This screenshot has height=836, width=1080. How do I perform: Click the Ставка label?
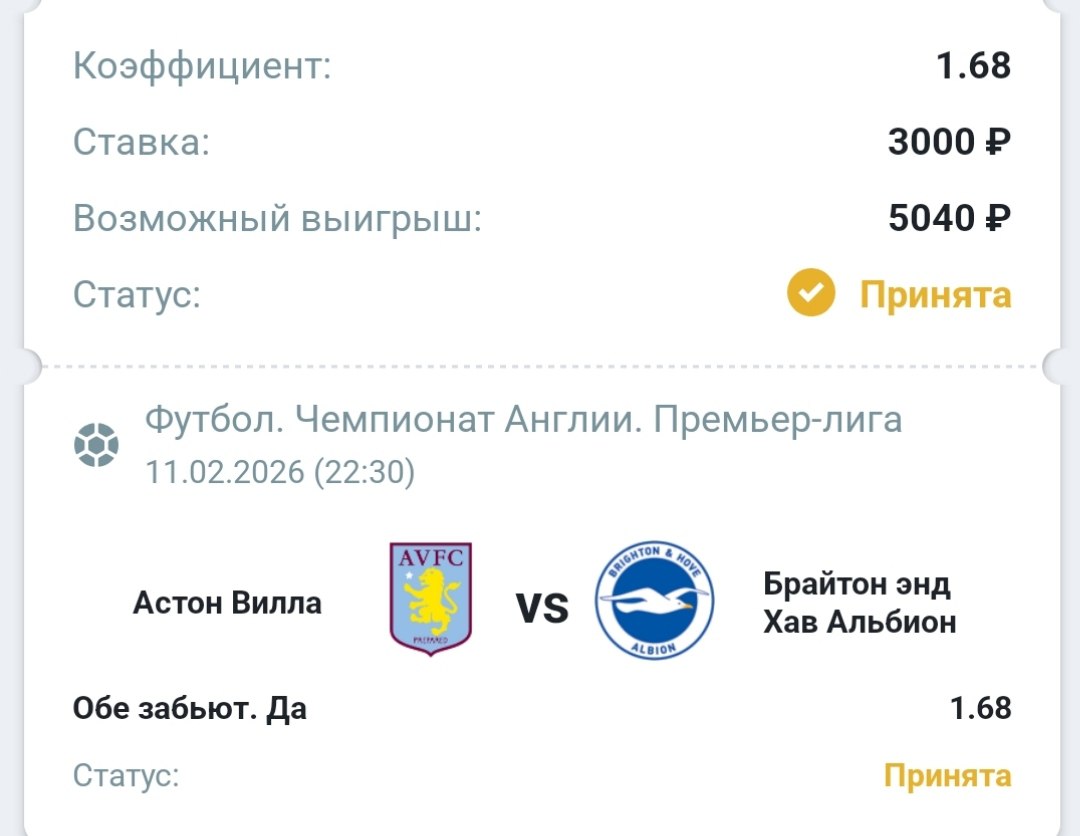coord(141,143)
